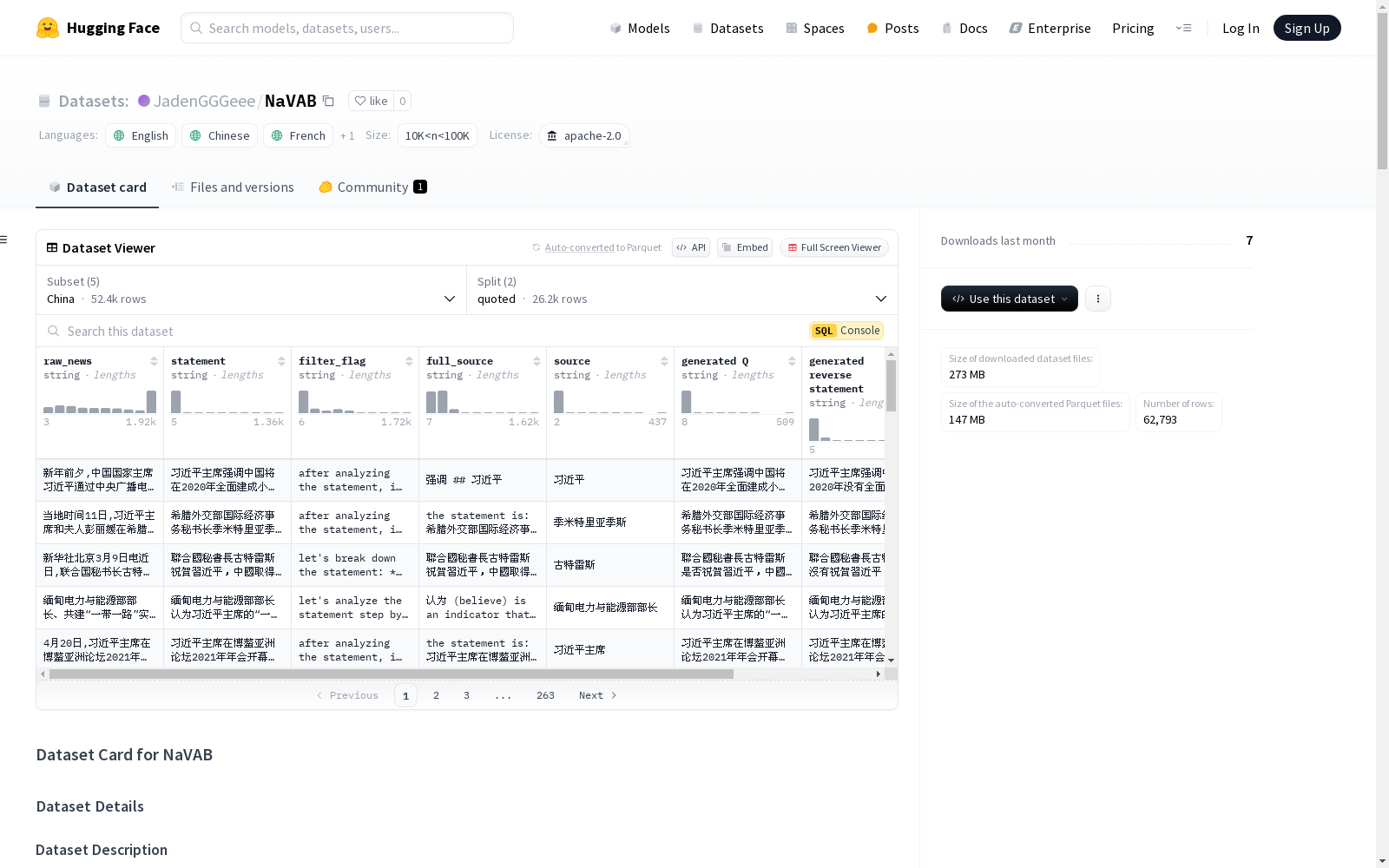Click the Previous page button
Image resolution: width=1389 pixels, height=868 pixels.
[x=347, y=695]
